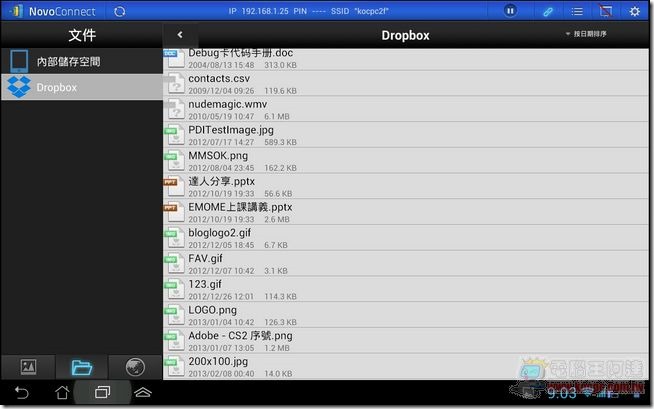Screen dimensions: 654x409
Task: Click the IP address 192.168.1.25 text
Action: [x=265, y=11]
